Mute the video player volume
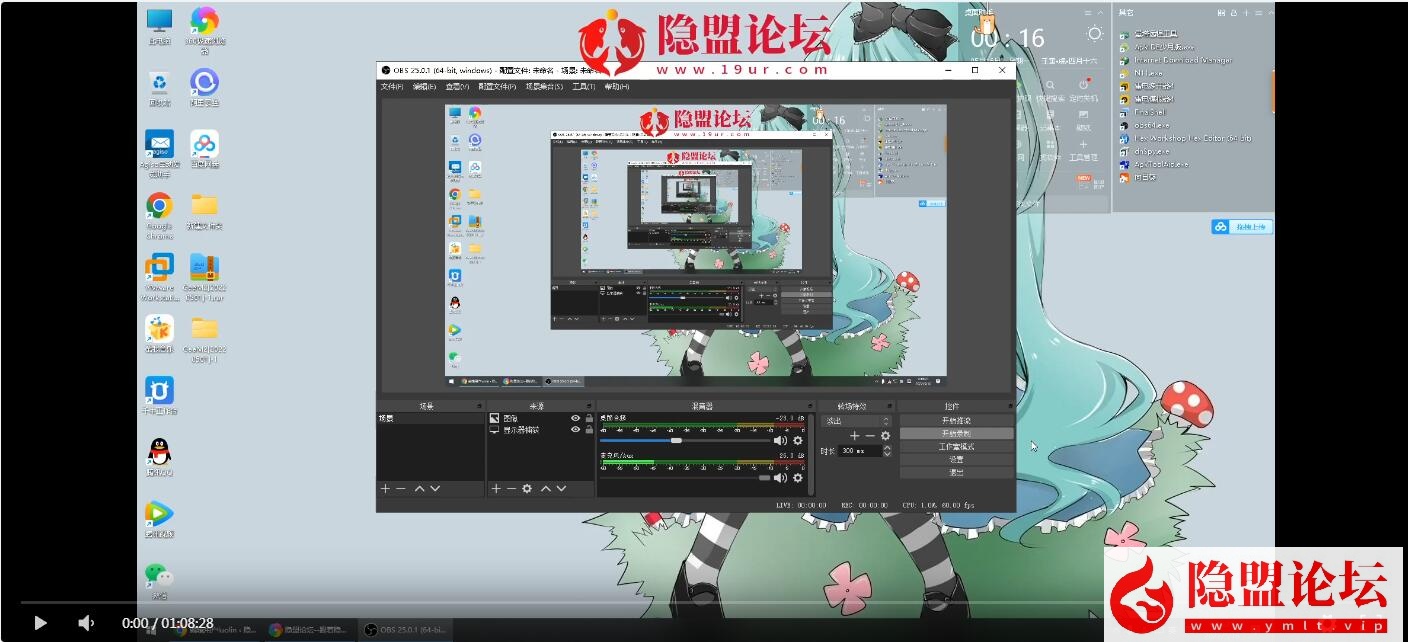Screen dimensions: 1408x642 [x=86, y=622]
